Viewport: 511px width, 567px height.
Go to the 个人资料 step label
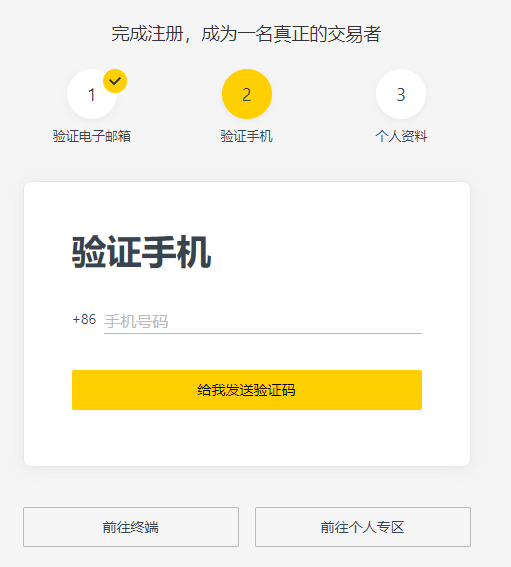[x=401, y=136]
